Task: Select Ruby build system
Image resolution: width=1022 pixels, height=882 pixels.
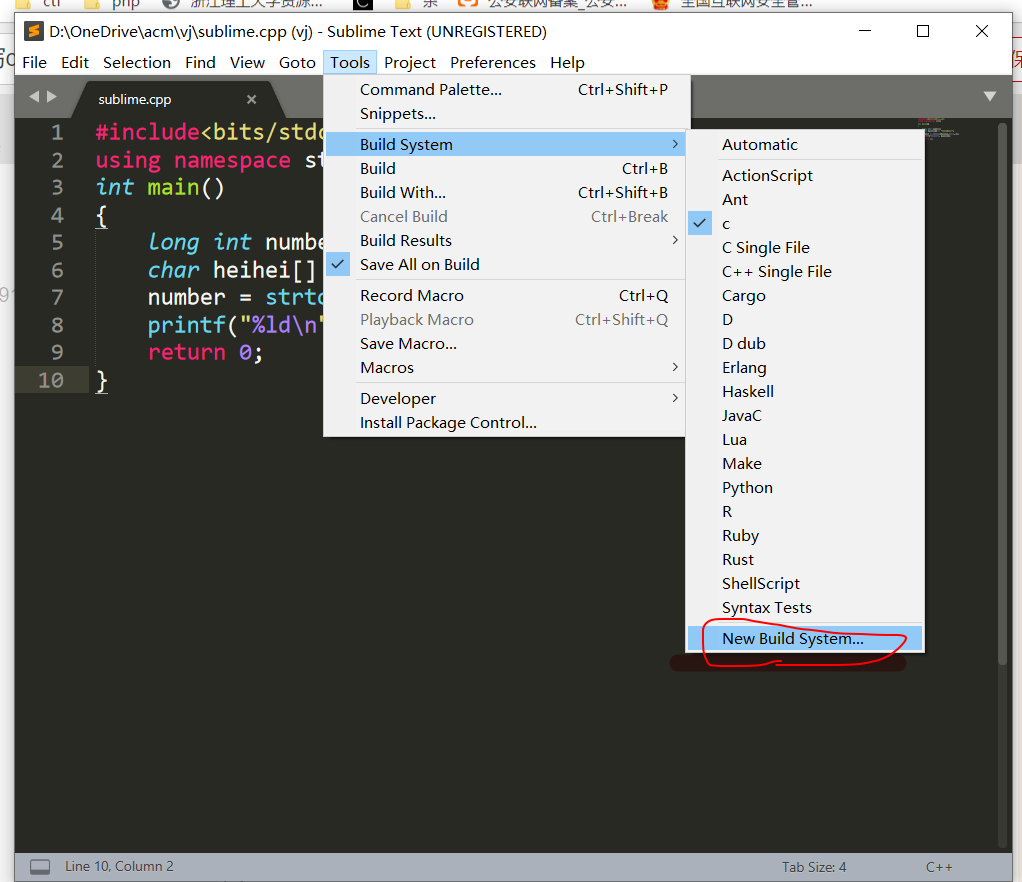Action: point(805,536)
